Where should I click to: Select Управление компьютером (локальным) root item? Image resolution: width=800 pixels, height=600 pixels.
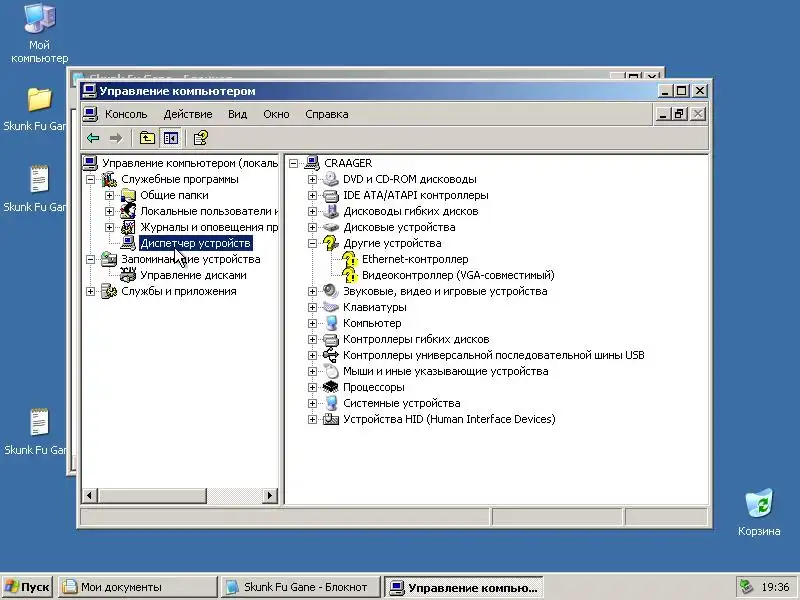[189, 163]
